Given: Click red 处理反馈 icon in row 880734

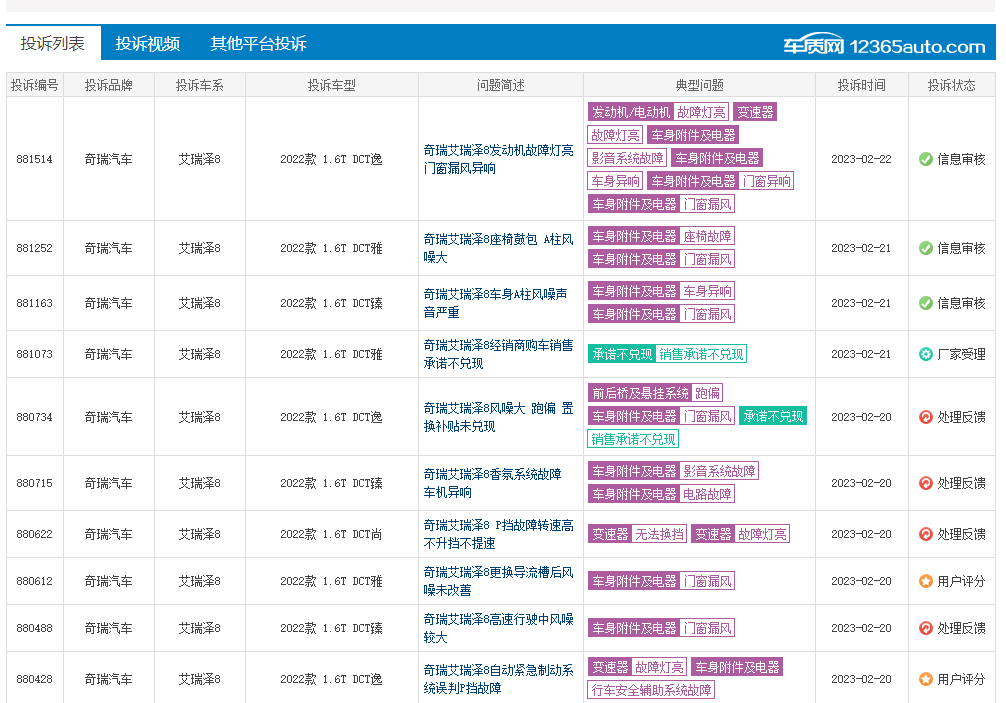Looking at the screenshot, I should click(926, 417).
